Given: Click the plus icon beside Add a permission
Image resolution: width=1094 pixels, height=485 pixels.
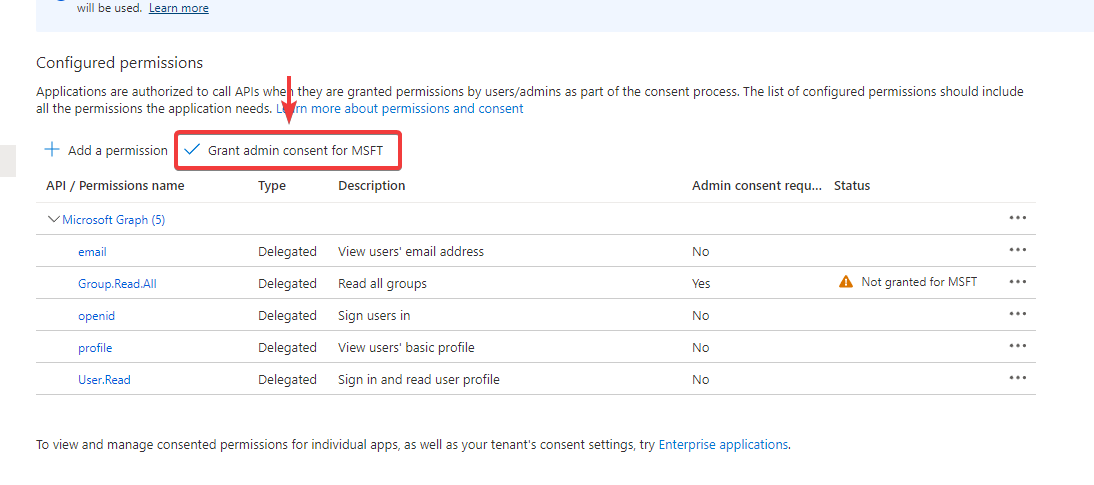Looking at the screenshot, I should [52, 150].
